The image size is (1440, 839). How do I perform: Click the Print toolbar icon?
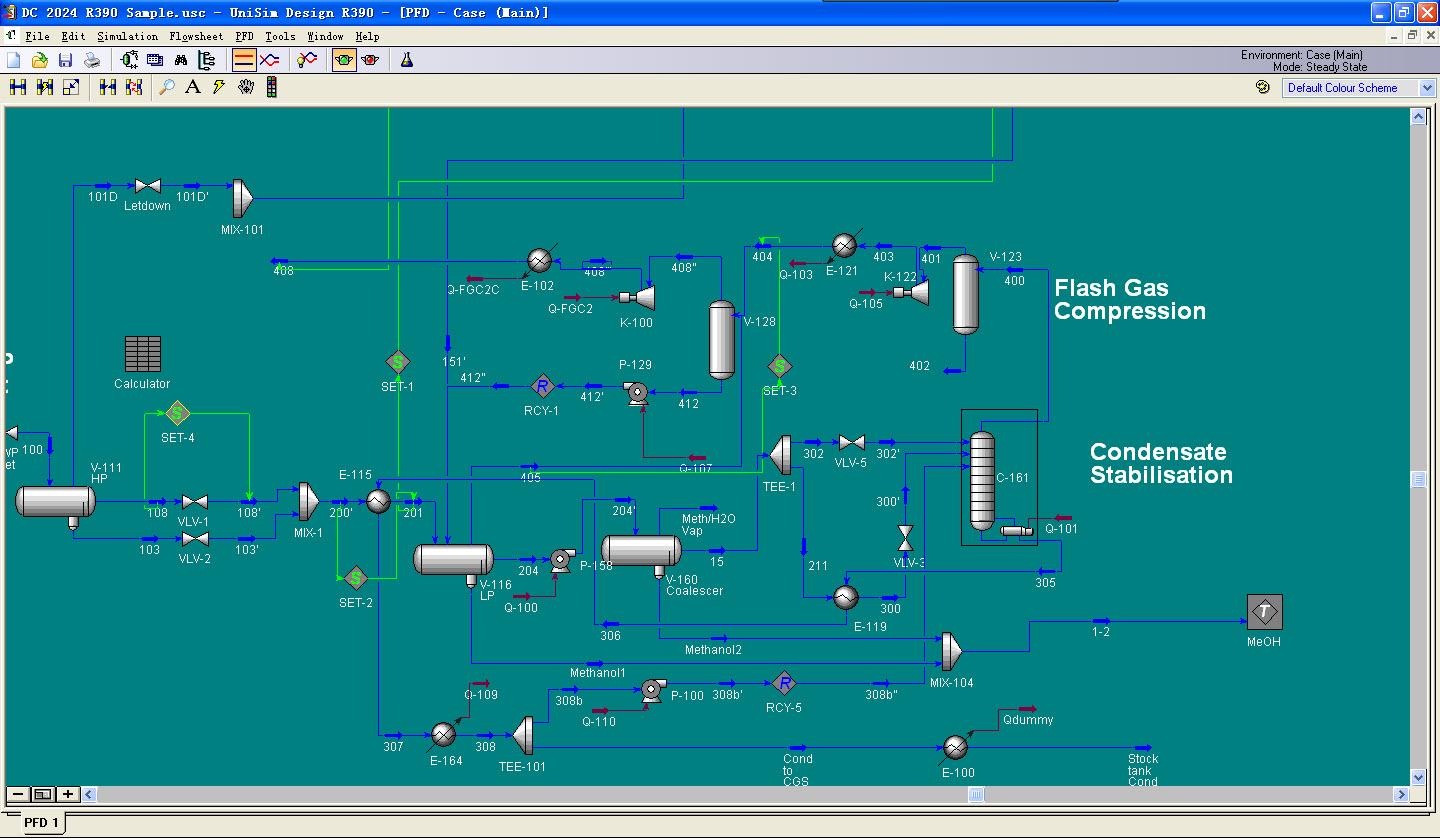pyautogui.click(x=92, y=60)
